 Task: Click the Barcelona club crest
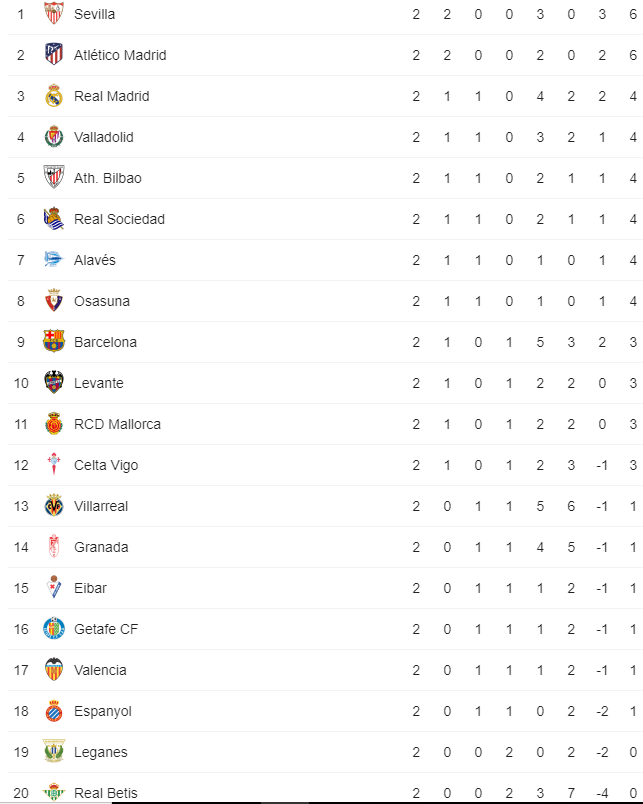(x=54, y=341)
